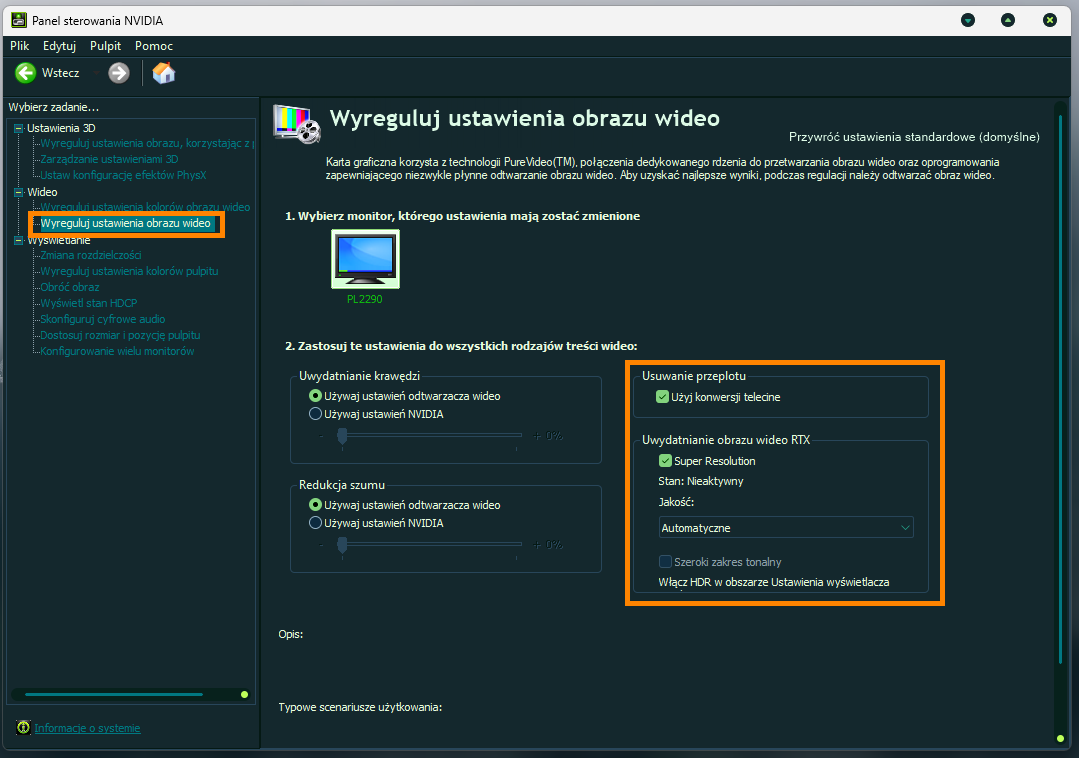Select the PL2290 monitor thumbnail

click(x=365, y=259)
